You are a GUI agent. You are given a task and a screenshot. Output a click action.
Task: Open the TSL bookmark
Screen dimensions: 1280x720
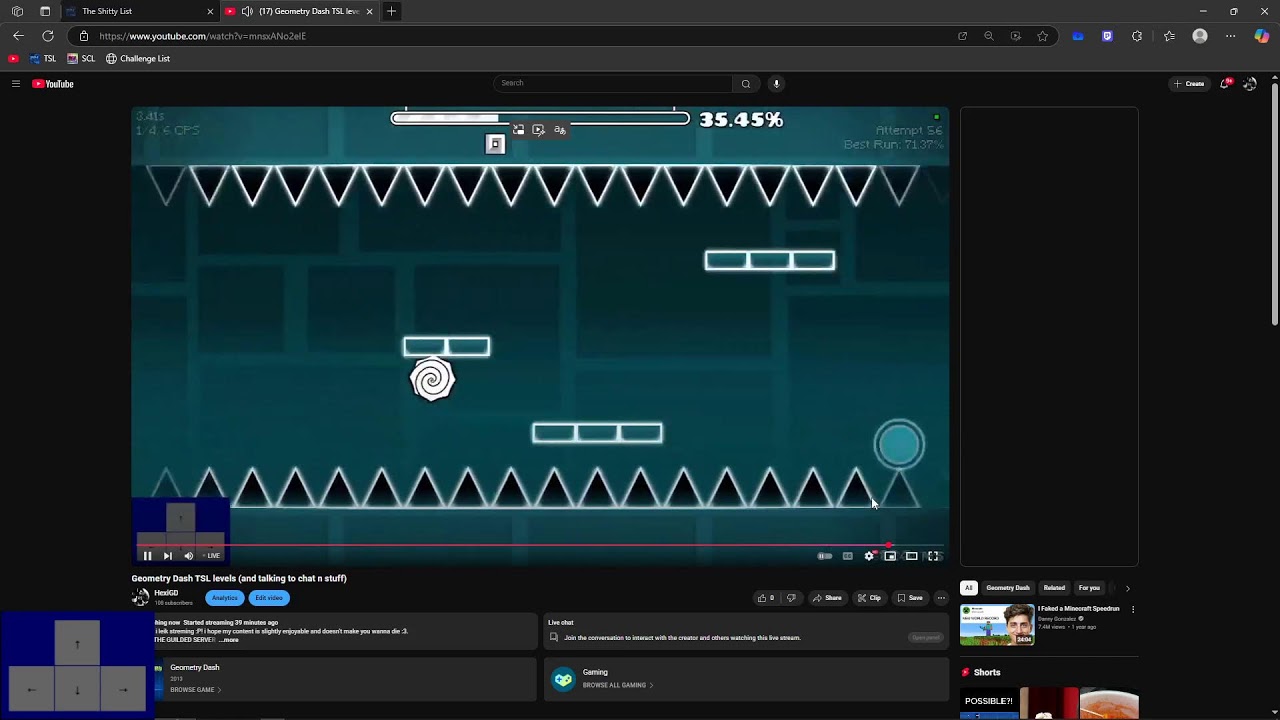(x=43, y=59)
